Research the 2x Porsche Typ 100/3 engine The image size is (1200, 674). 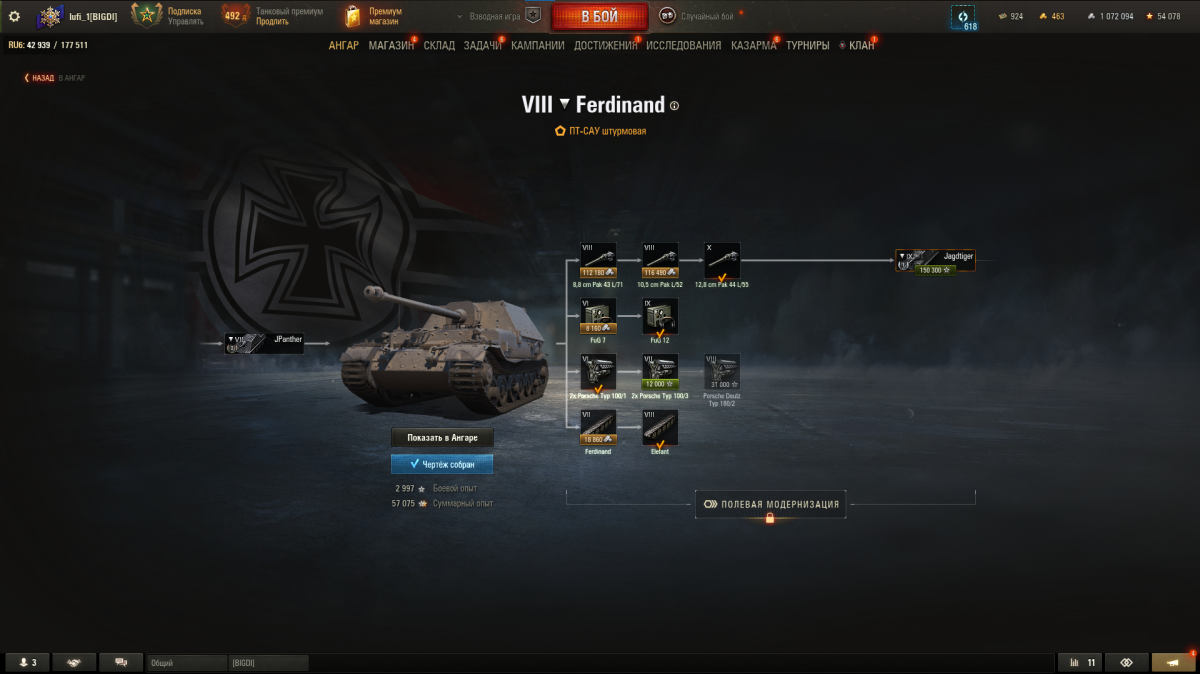(x=660, y=372)
